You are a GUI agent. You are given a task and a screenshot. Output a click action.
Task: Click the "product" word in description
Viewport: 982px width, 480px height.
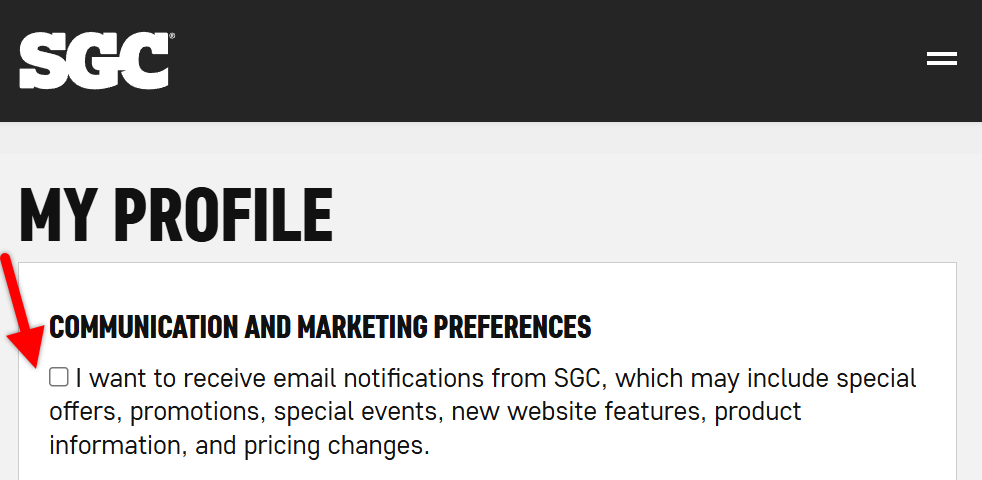(758, 412)
